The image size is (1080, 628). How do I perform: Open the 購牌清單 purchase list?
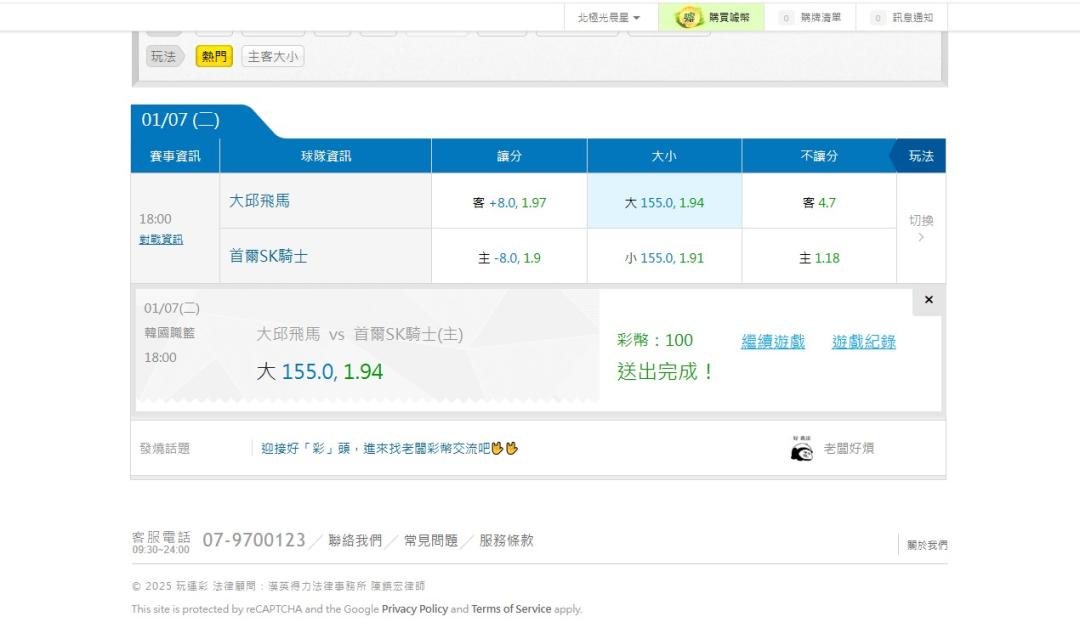(x=811, y=17)
